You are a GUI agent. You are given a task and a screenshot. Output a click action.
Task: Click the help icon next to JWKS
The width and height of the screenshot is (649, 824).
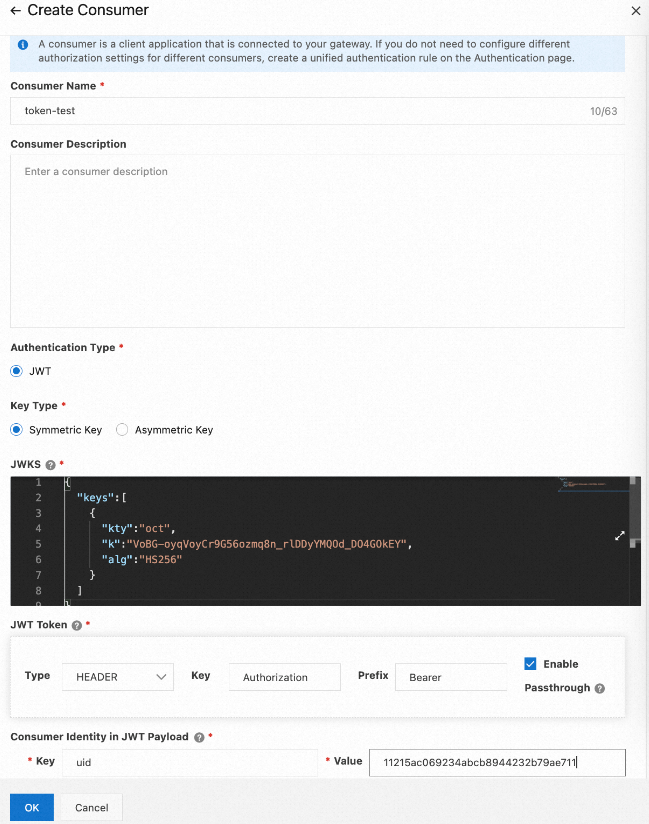point(50,465)
